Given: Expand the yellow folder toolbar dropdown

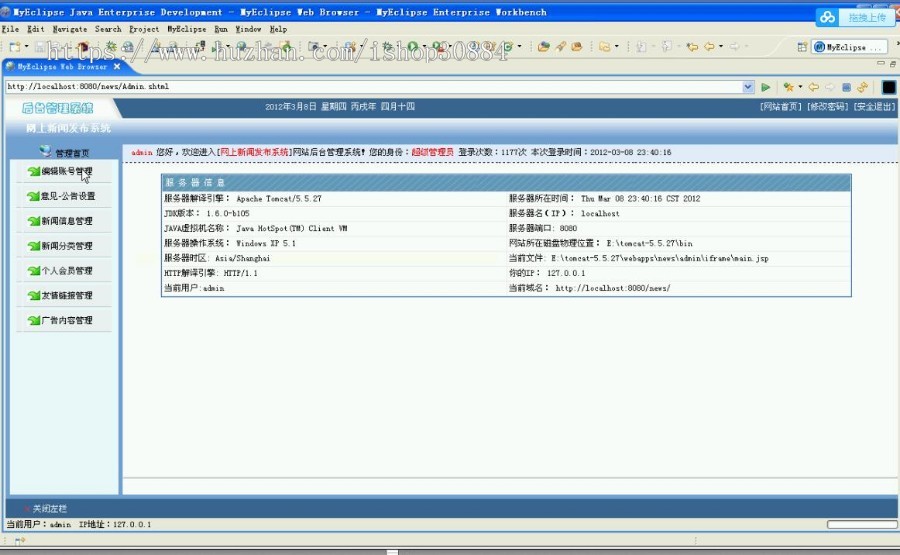Looking at the screenshot, I should [616, 46].
